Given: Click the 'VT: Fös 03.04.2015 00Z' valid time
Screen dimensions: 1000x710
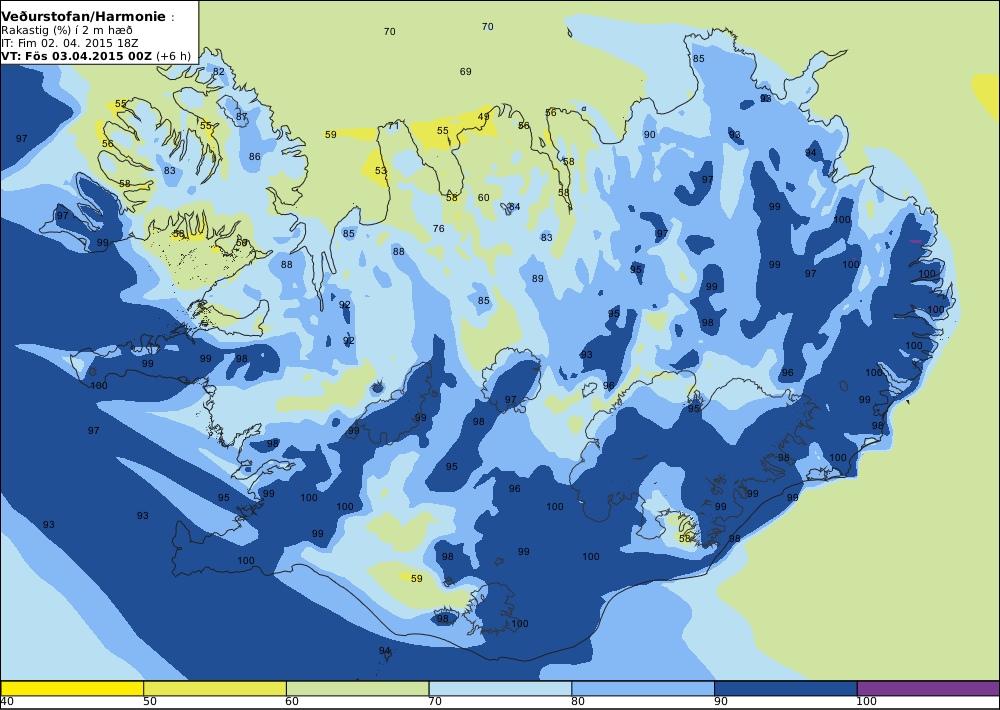Looking at the screenshot, I should 77,55.
